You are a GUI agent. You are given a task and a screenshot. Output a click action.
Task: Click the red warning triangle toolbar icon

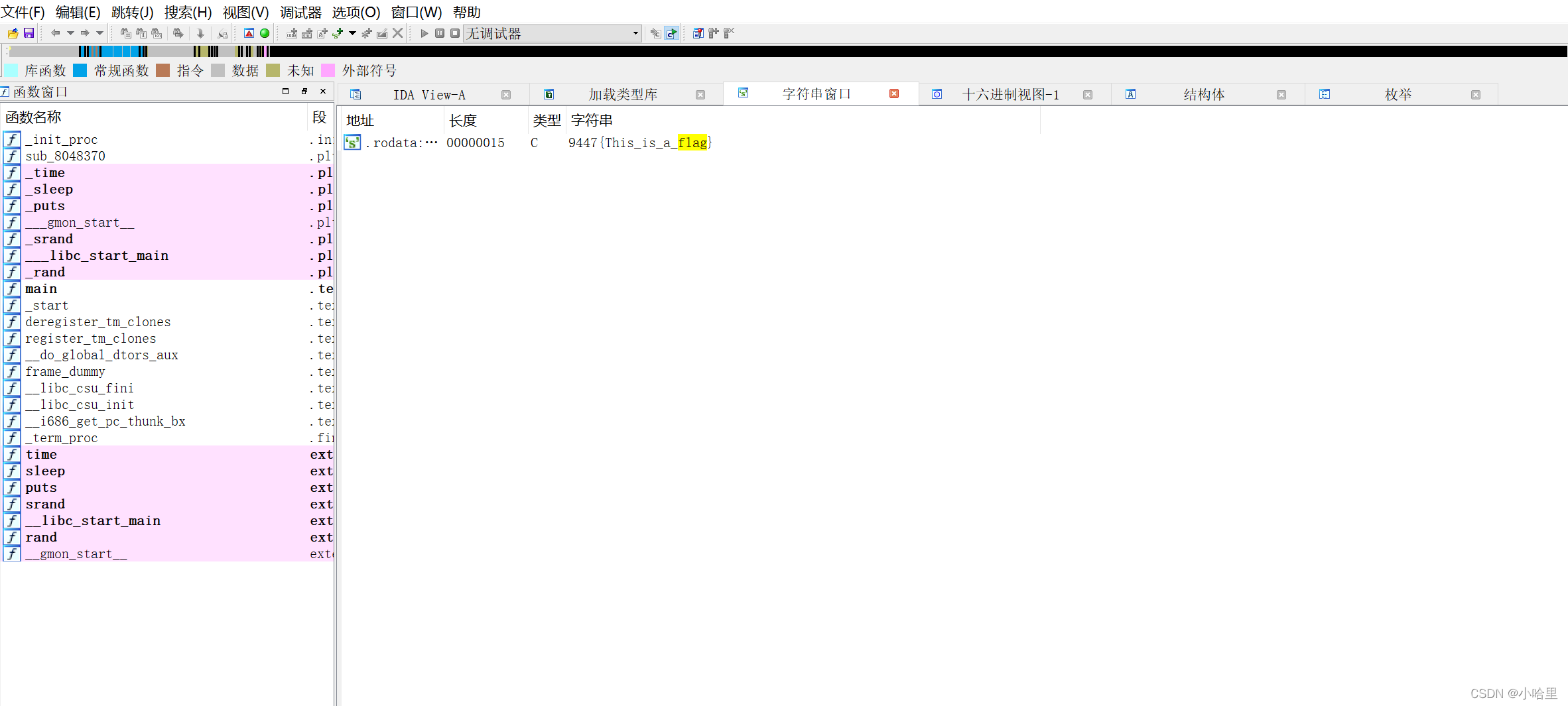tap(249, 33)
